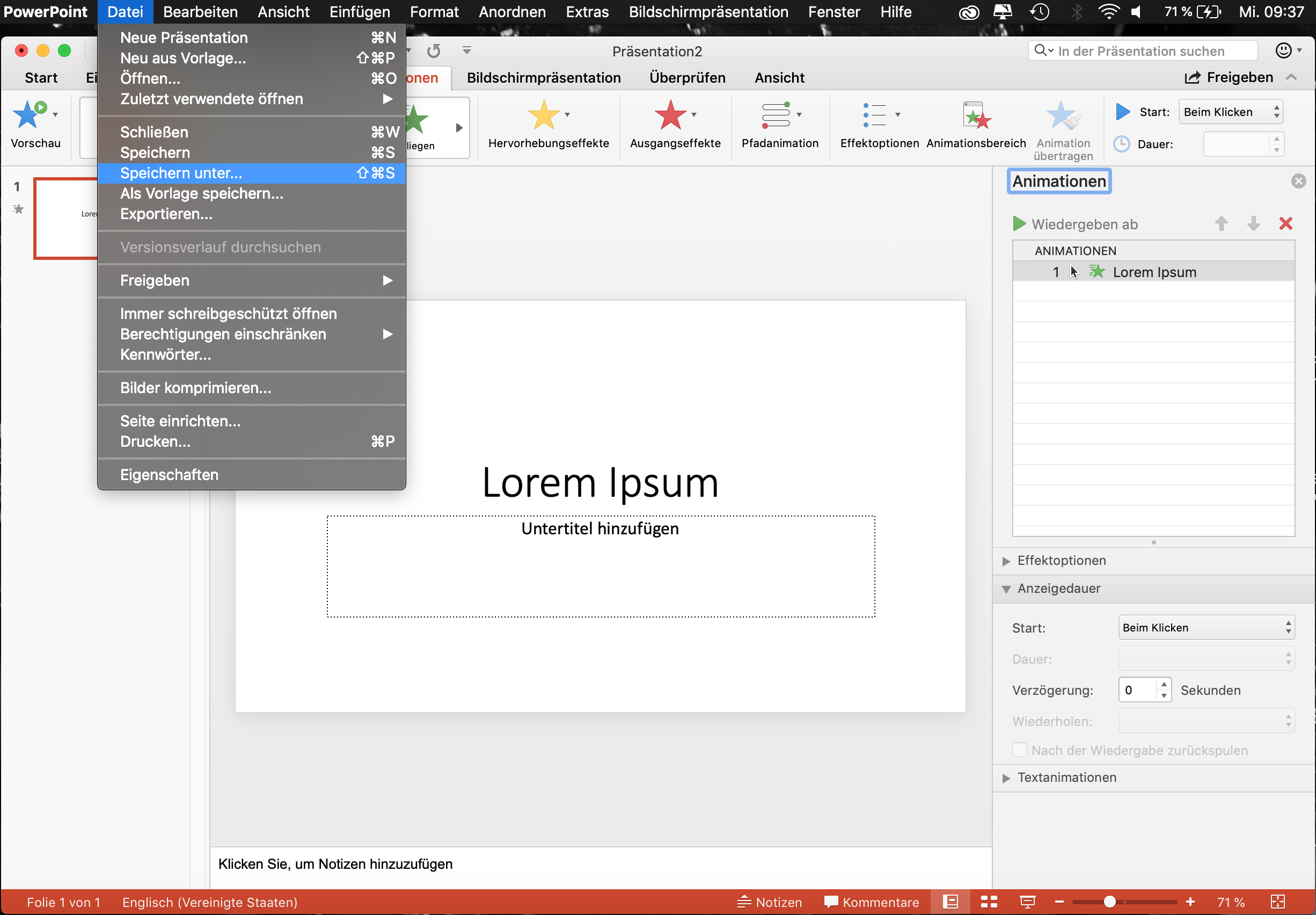Open Hervorhebungseffekte yellow star gallery

[x=543, y=115]
